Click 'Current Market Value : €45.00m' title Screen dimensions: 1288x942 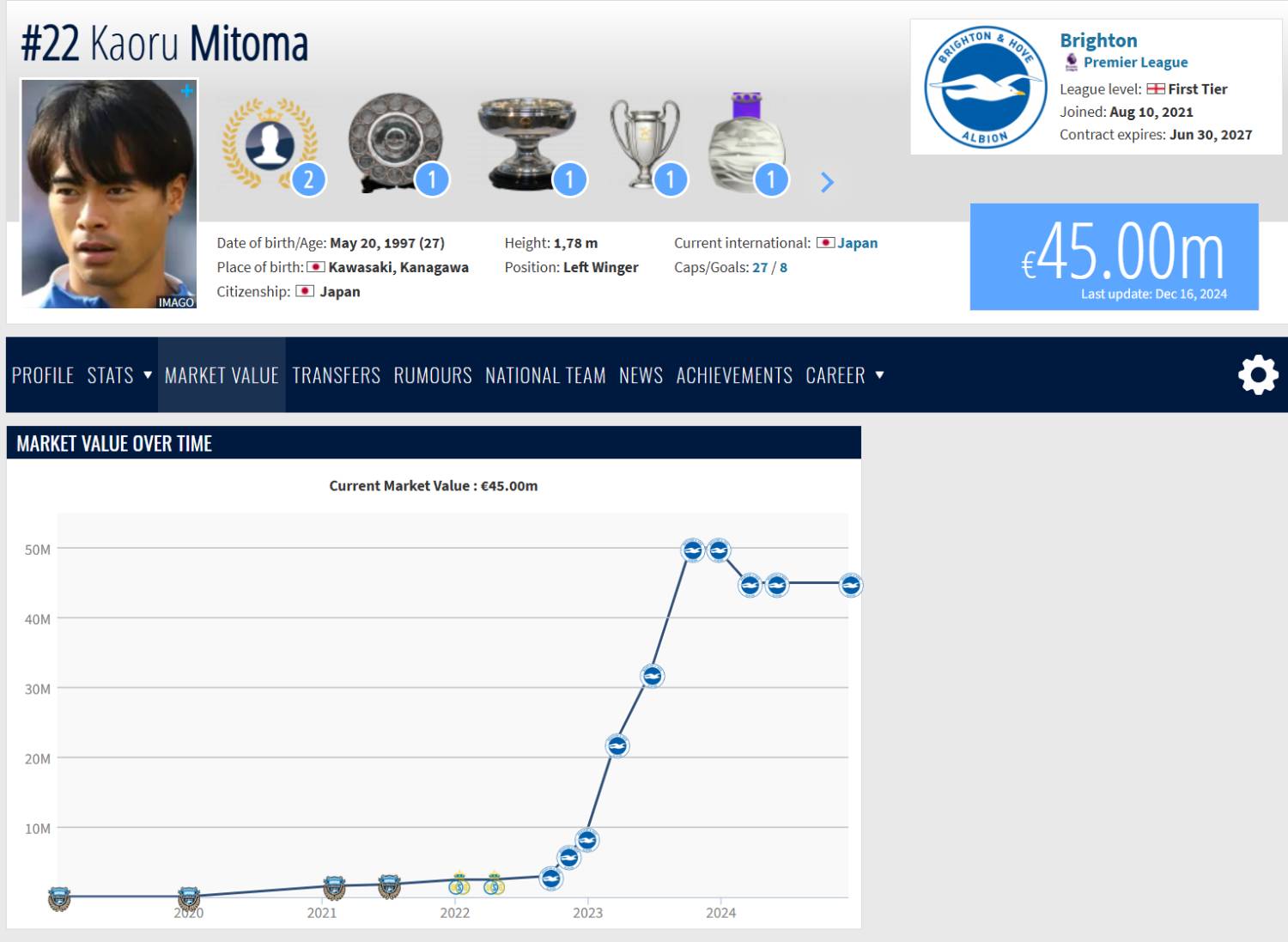coord(434,486)
